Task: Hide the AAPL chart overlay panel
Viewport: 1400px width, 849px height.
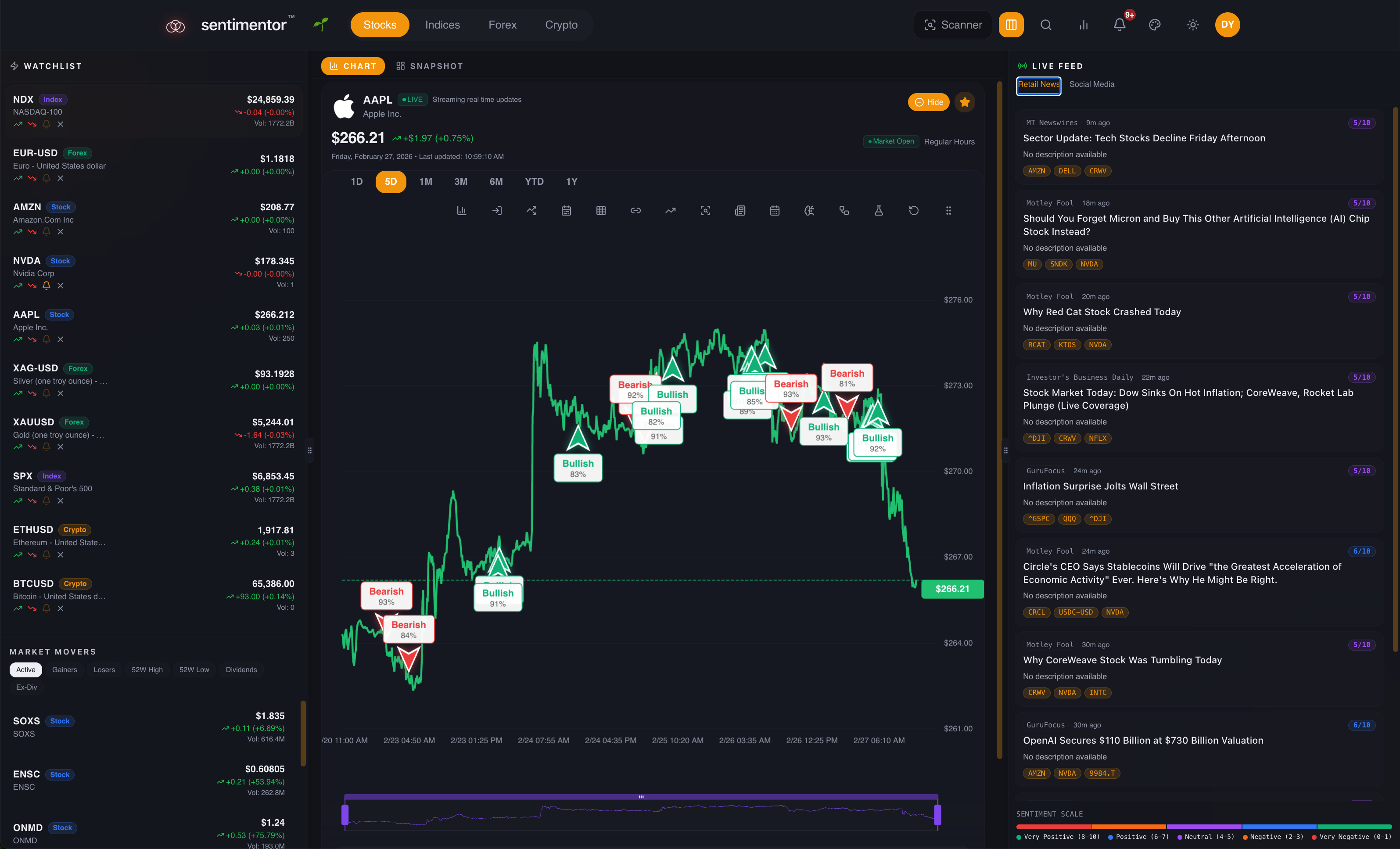Action: 928,102
